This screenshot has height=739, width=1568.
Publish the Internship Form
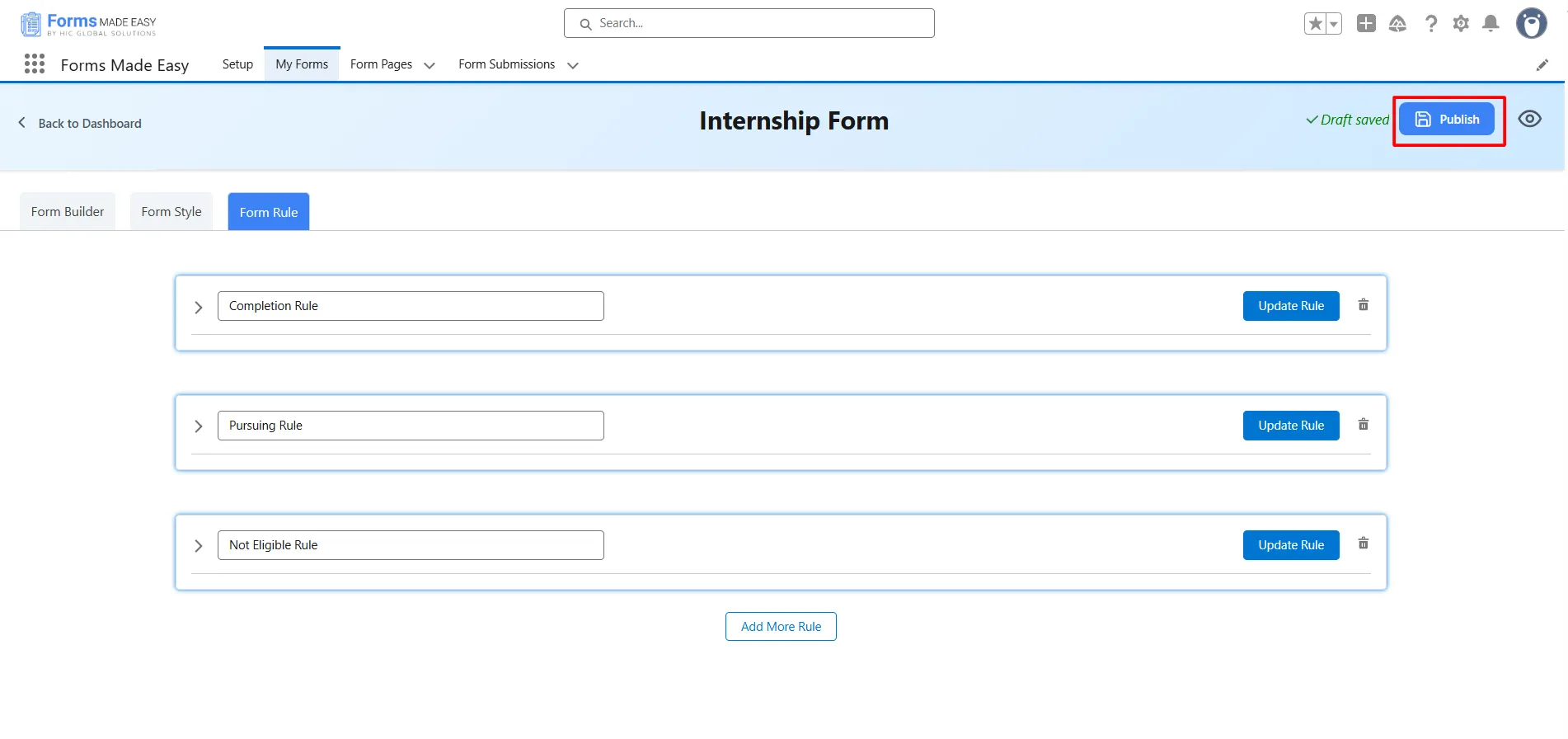tap(1447, 120)
